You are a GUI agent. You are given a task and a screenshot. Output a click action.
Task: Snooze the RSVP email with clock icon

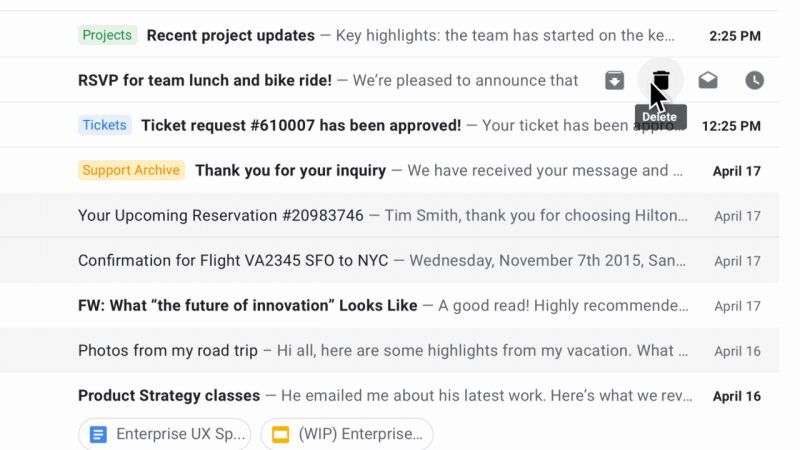point(754,80)
